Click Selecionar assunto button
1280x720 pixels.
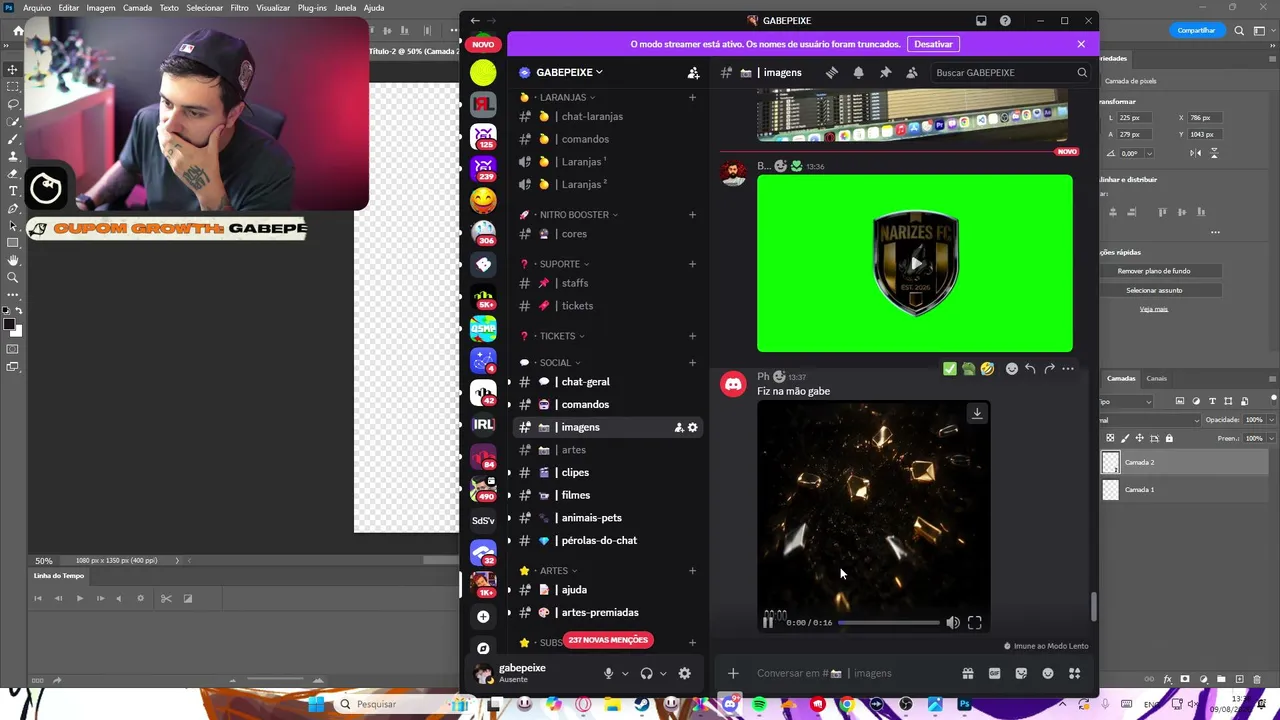pos(1154,290)
